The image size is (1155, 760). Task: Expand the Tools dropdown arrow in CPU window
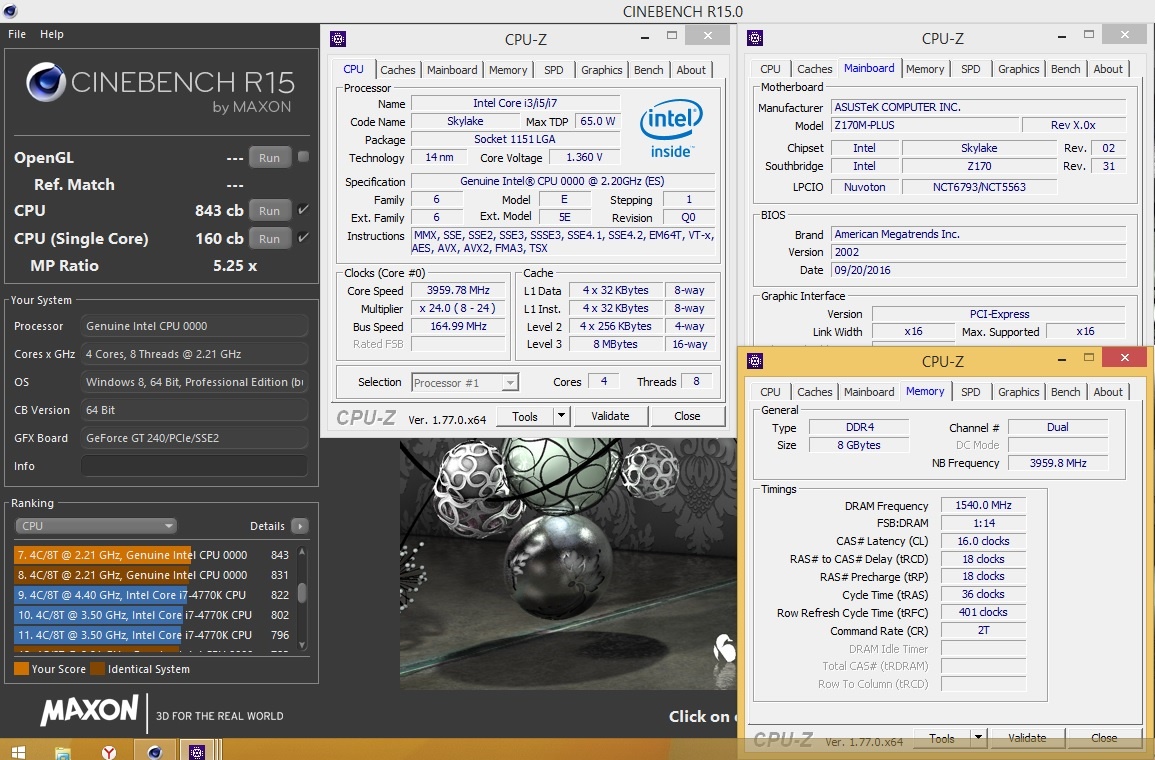coord(561,416)
